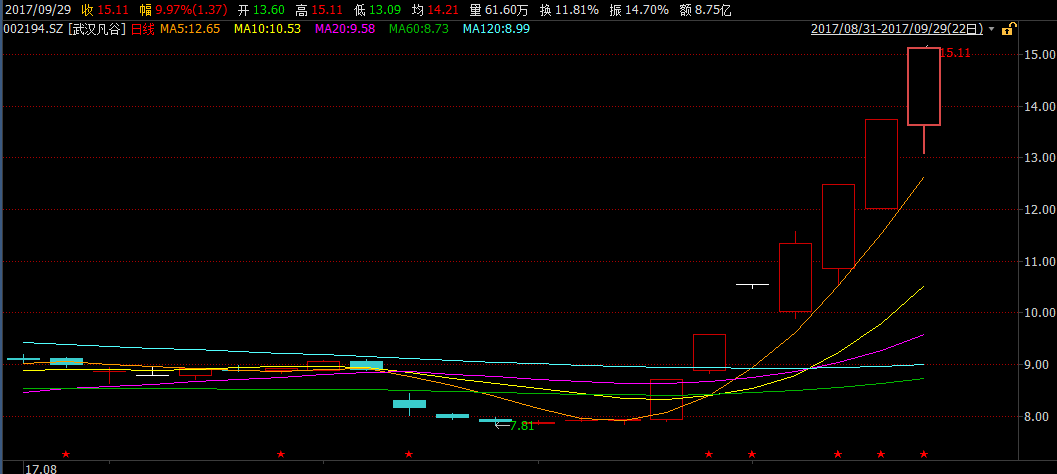The image size is (1057, 474).
Task: Click the 12.00 price axis label
Action: pyautogui.click(x=1037, y=210)
